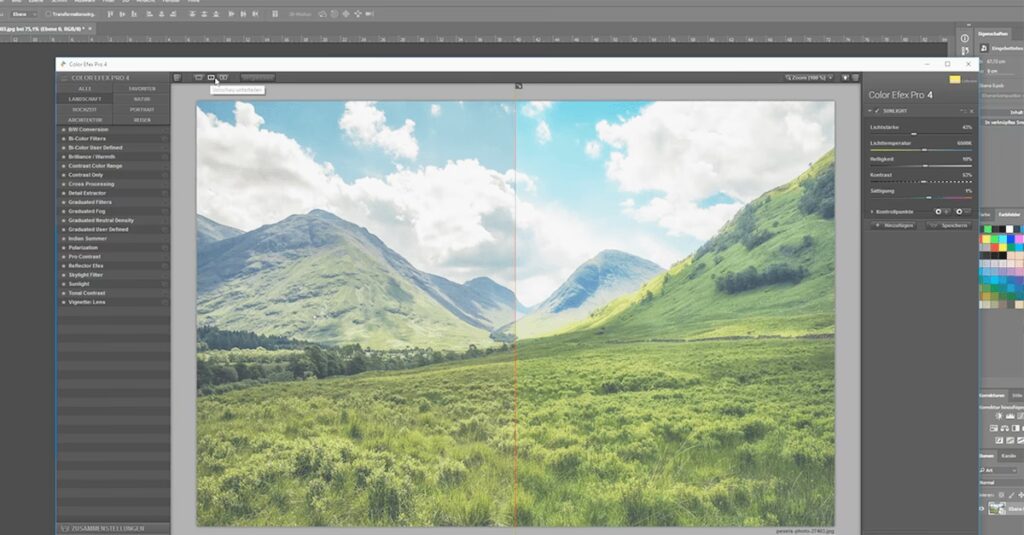Screen dimensions: 1024x535
Task: Toggle the filter list panel icon
Action: [177, 77]
